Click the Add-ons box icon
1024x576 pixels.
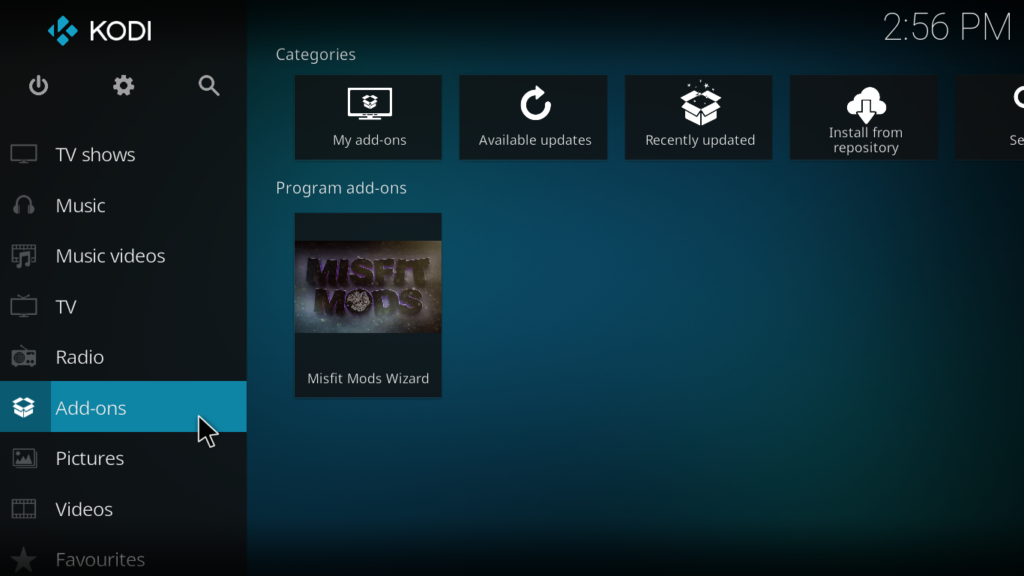click(x=24, y=408)
